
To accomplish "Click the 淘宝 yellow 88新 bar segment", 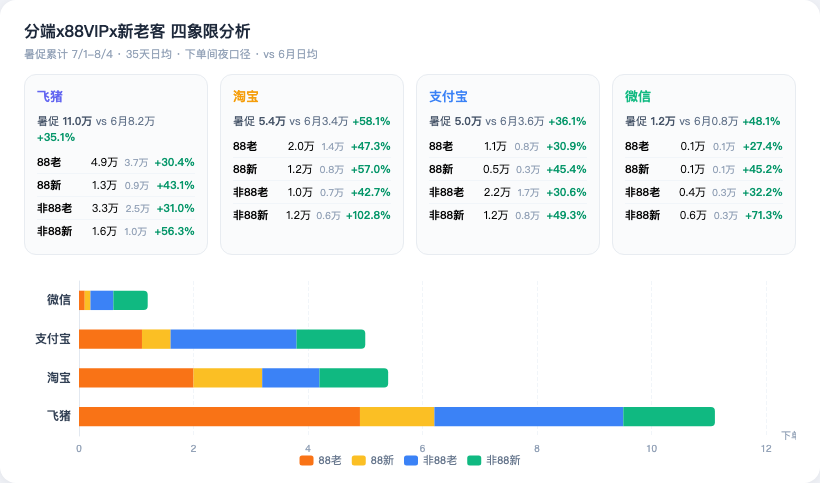I will click(x=227, y=378).
